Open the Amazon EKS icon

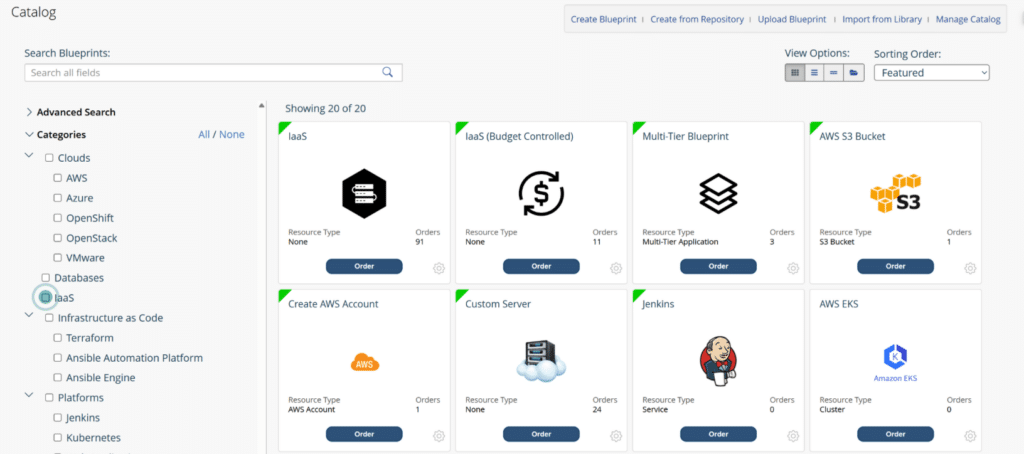click(x=895, y=365)
